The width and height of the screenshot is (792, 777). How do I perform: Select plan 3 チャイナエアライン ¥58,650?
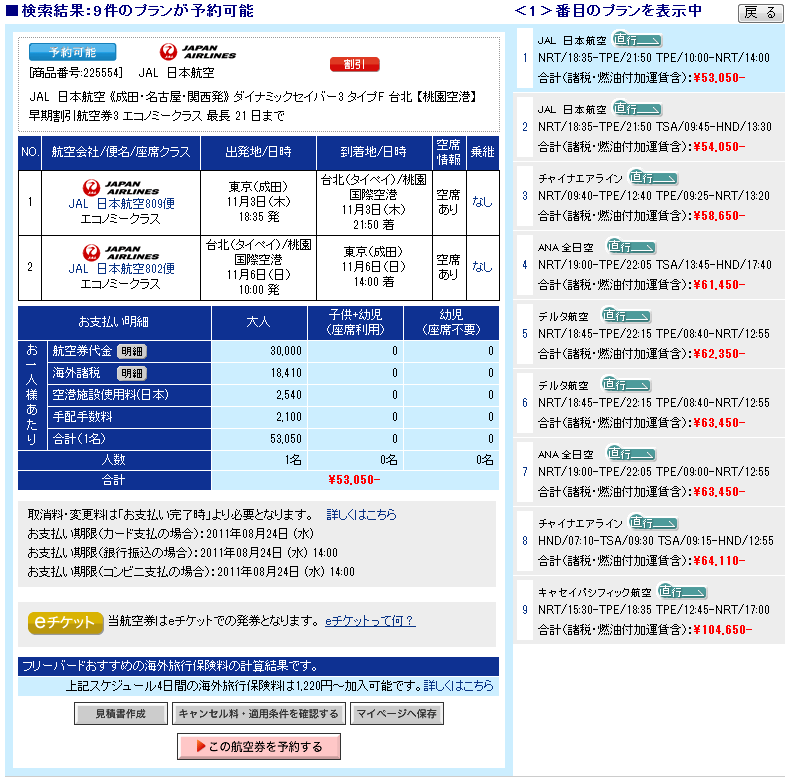pos(649,197)
